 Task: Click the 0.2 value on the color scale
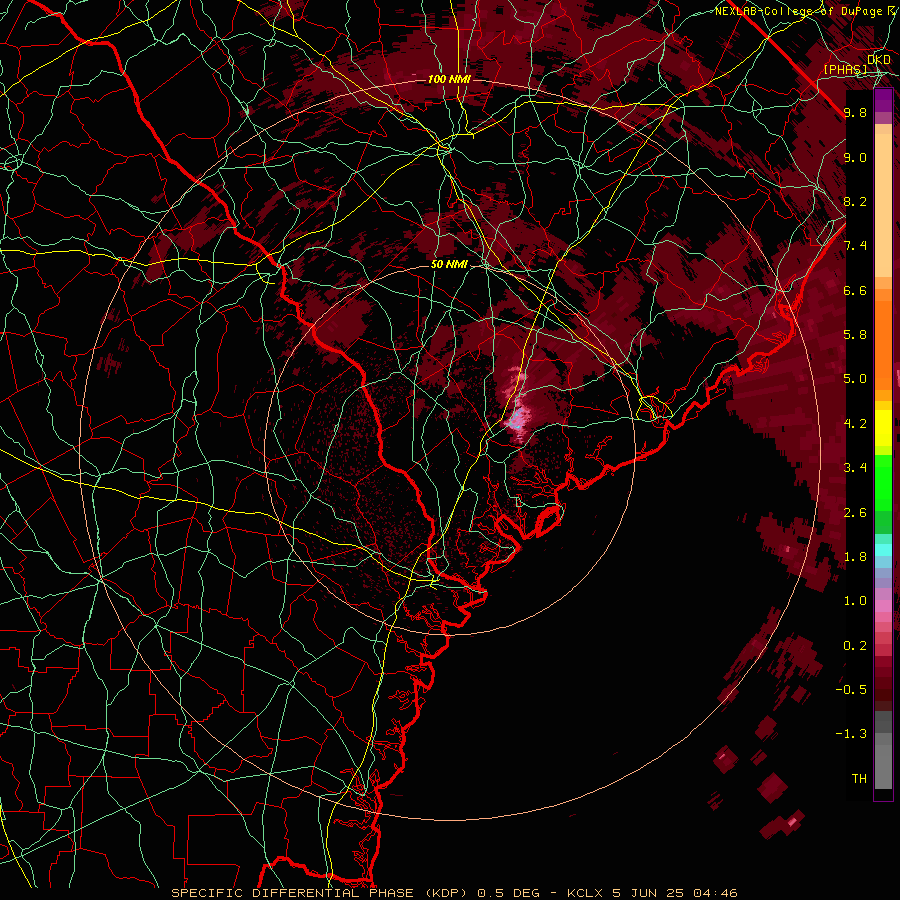[x=855, y=646]
